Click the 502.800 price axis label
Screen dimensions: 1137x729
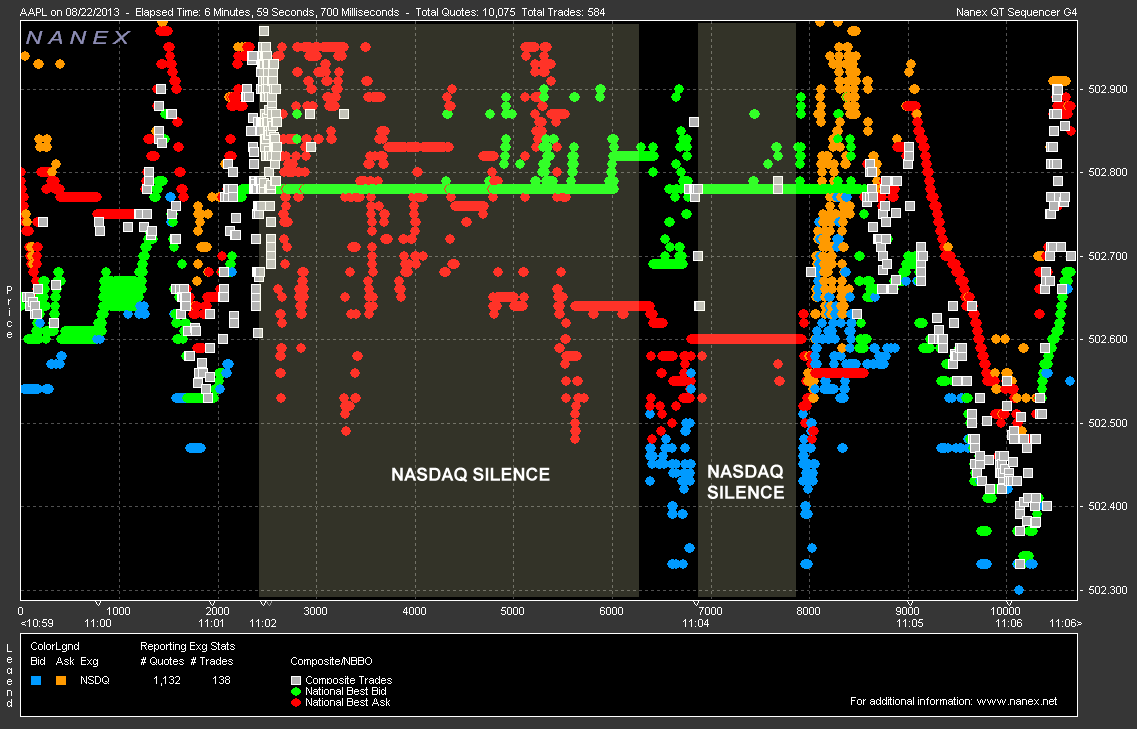1108,173
